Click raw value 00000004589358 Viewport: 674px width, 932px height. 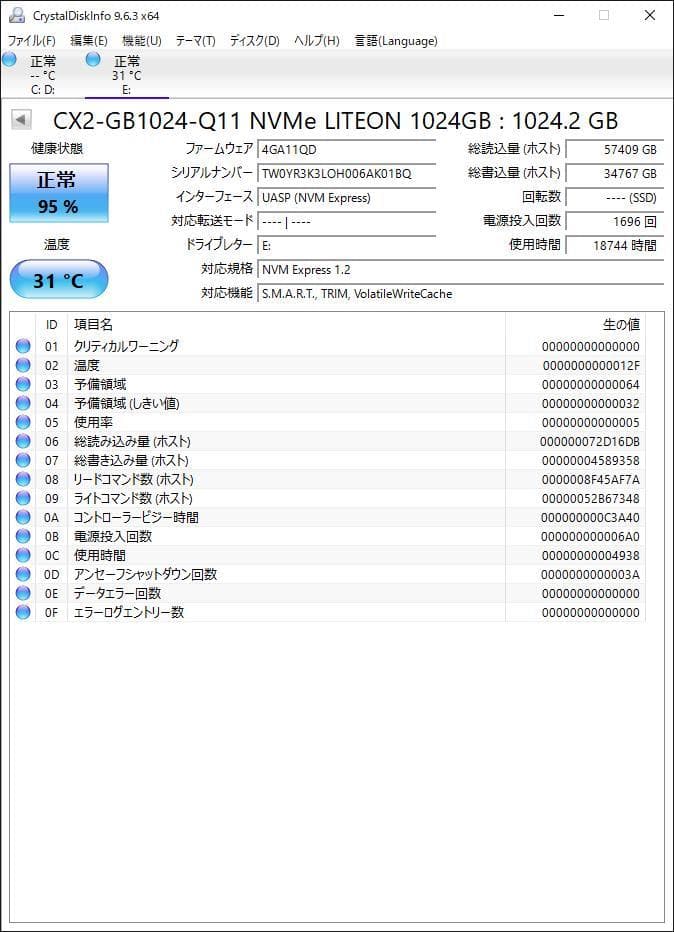click(590, 461)
